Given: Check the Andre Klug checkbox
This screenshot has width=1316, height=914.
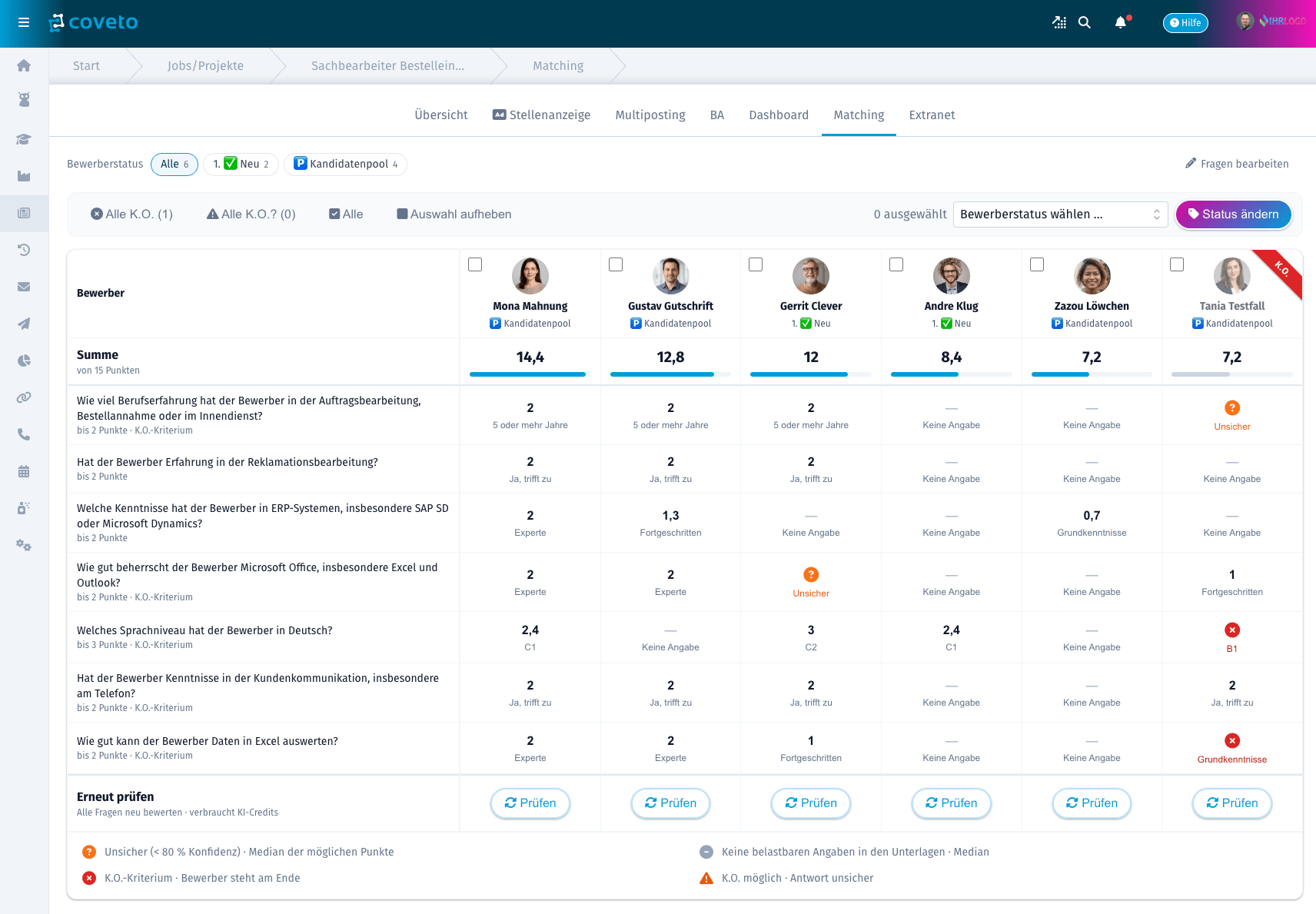Looking at the screenshot, I should 896,264.
